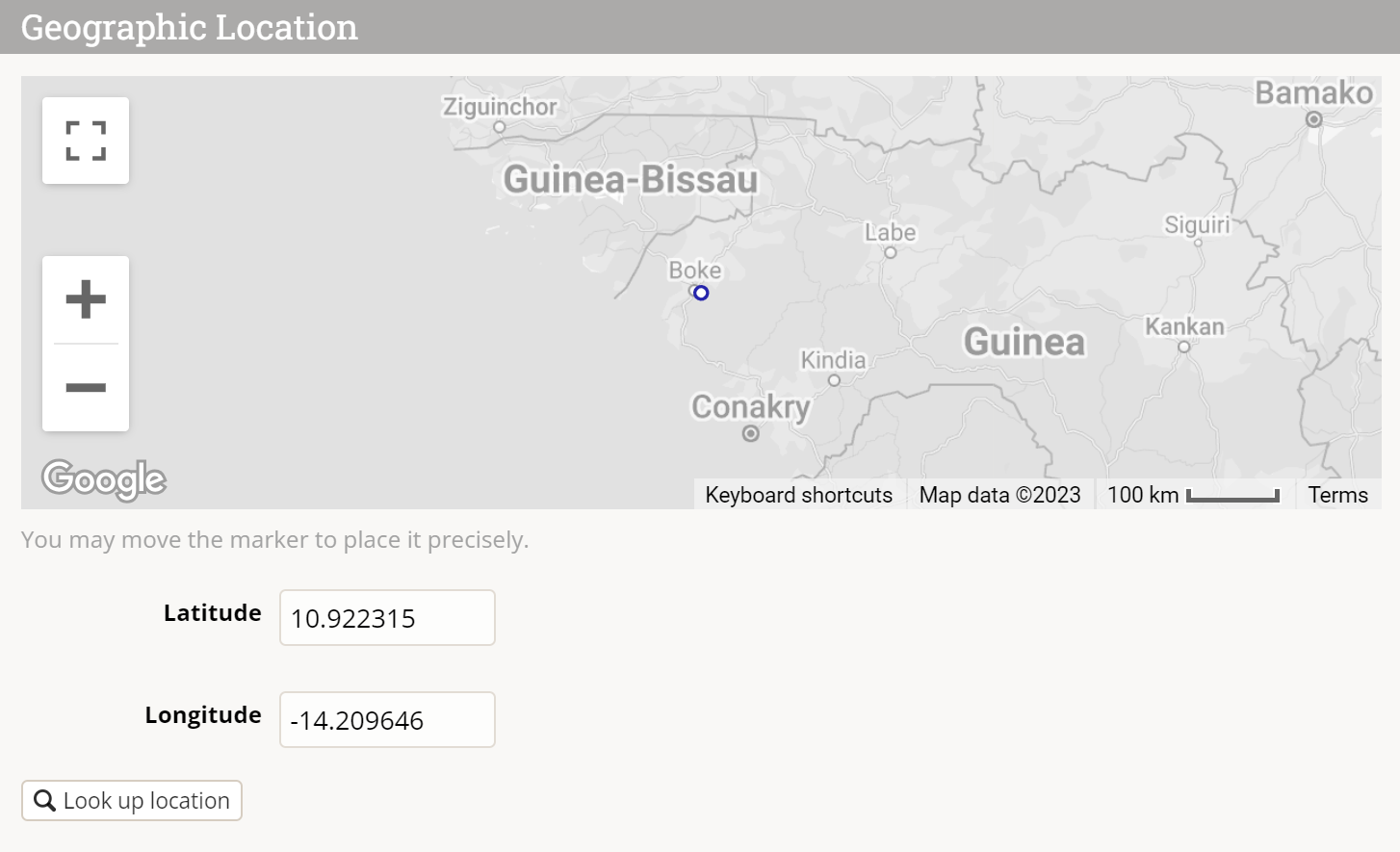Image resolution: width=1400 pixels, height=852 pixels.
Task: Open the map Terms link
Action: [1337, 495]
